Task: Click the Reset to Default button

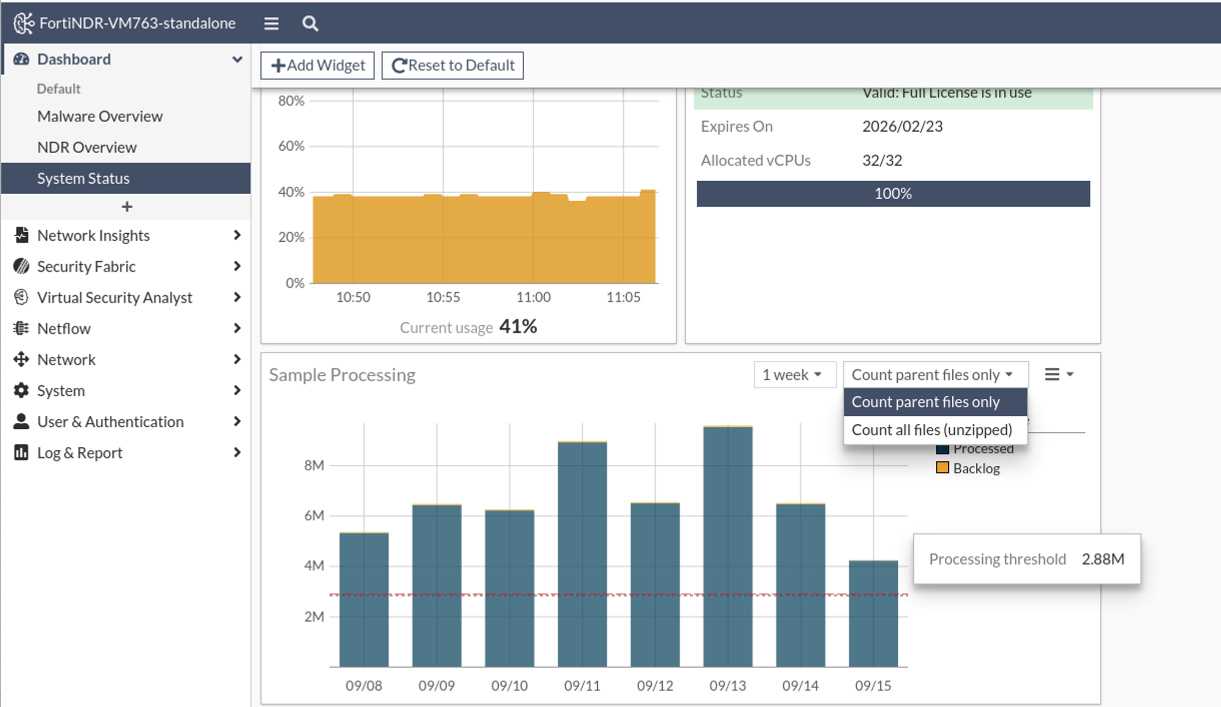Action: pos(453,65)
